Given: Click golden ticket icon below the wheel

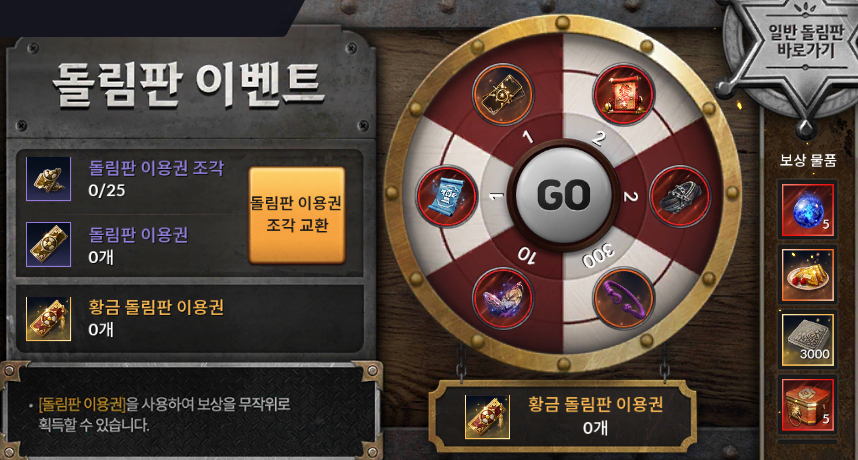Looking at the screenshot, I should [487, 417].
